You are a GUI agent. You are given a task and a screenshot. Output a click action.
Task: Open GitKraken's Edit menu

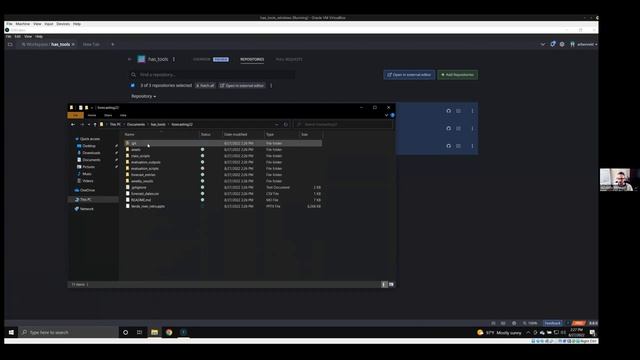pos(18,37)
